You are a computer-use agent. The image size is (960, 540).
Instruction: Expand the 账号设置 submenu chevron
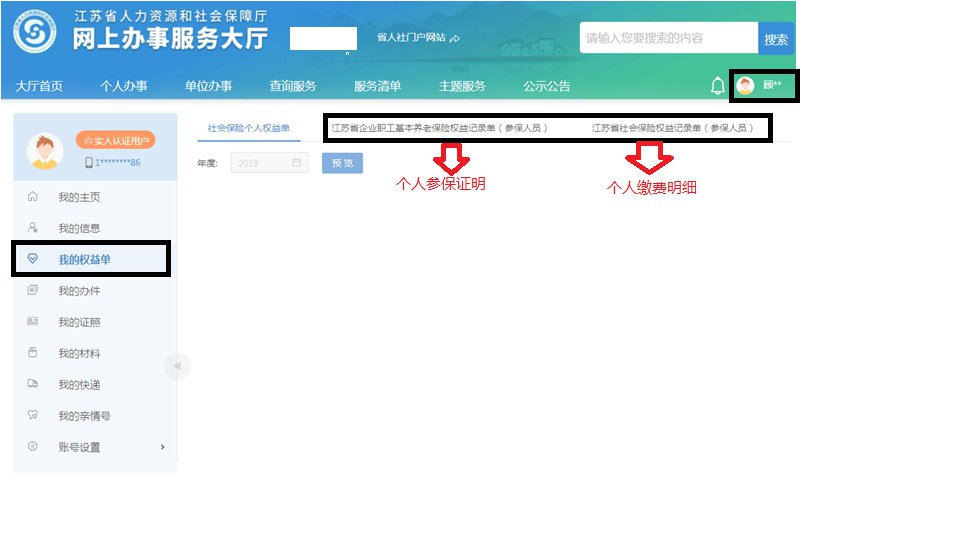click(162, 447)
